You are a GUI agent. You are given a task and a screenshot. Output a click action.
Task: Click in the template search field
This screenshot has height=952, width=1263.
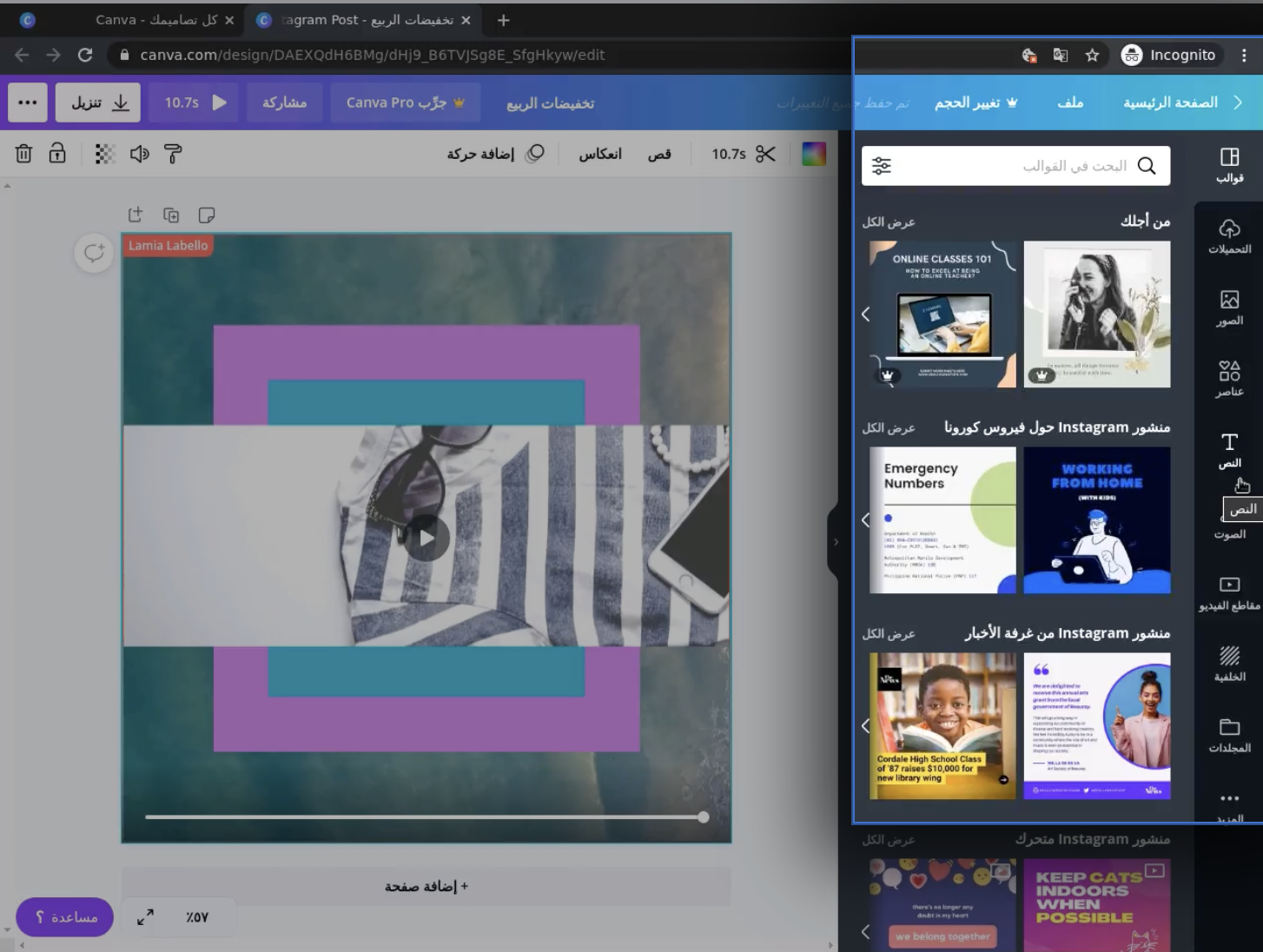point(1015,166)
